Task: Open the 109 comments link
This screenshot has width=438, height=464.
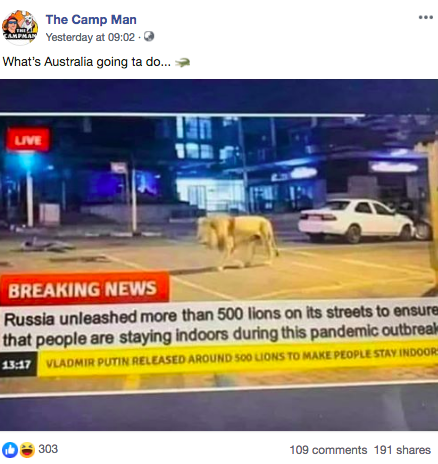Action: (x=328, y=450)
